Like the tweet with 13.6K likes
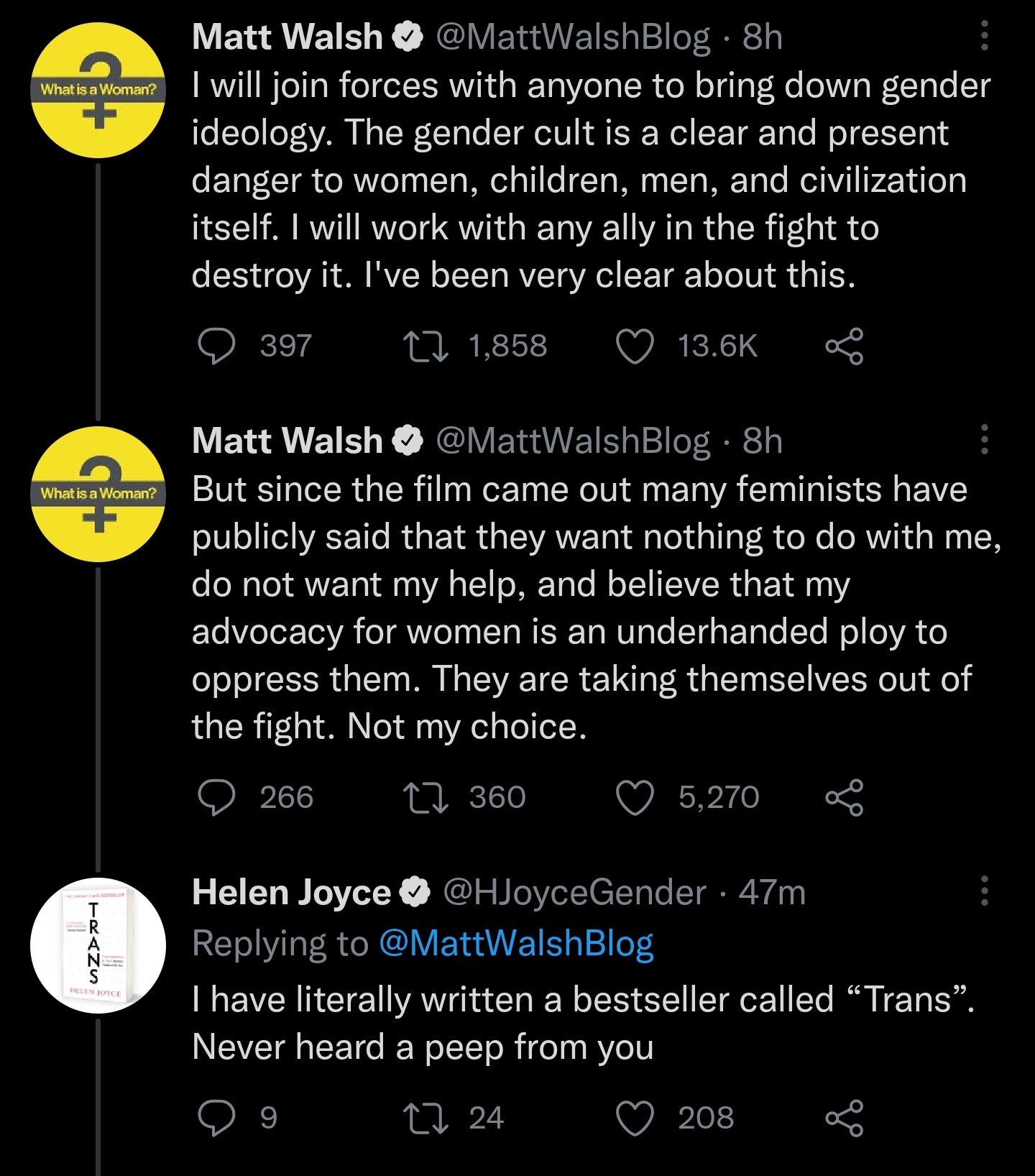Image resolution: width=1035 pixels, height=1176 pixels. click(x=635, y=346)
